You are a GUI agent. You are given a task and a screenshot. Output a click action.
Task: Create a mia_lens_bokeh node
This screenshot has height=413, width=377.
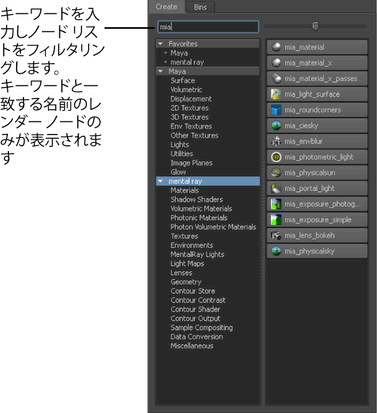click(x=317, y=235)
